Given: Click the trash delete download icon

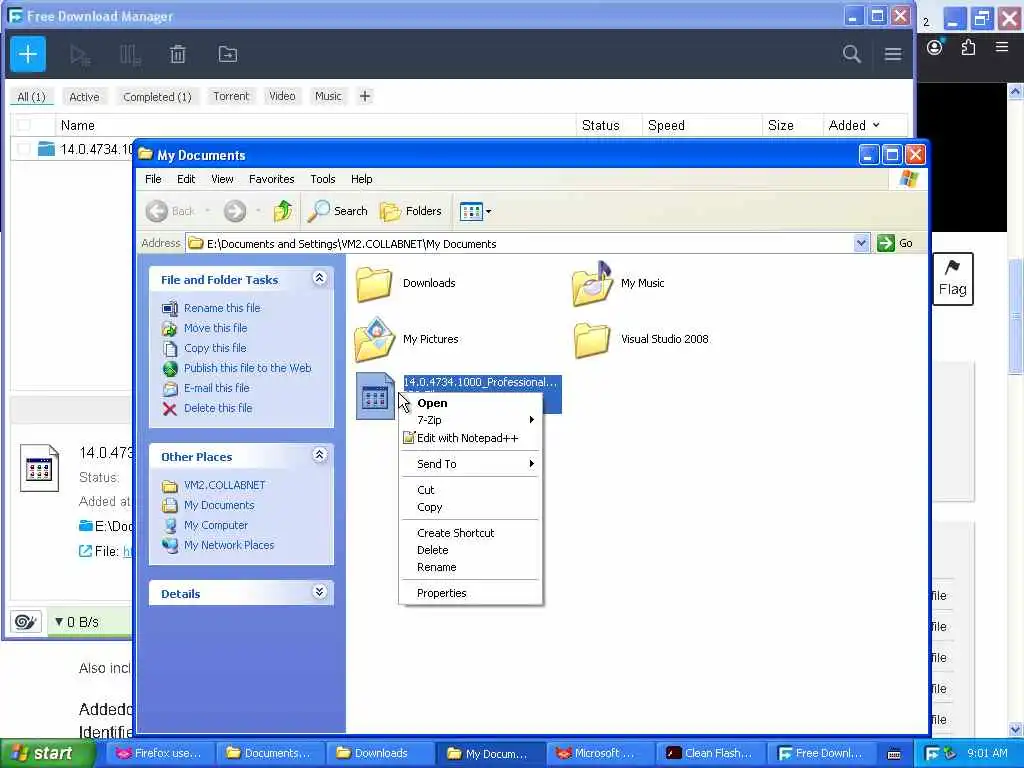Looking at the screenshot, I should point(178,54).
